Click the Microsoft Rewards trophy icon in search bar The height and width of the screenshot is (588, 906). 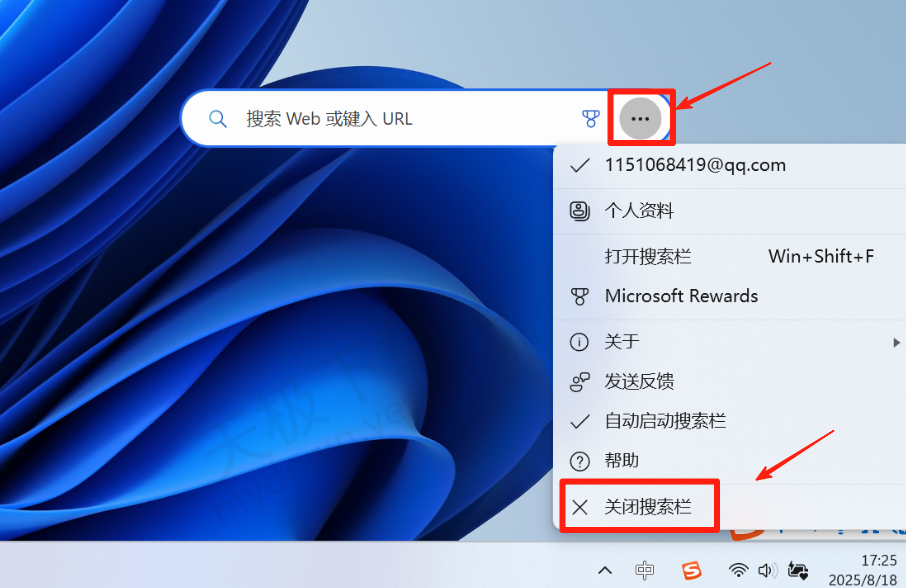pos(591,119)
